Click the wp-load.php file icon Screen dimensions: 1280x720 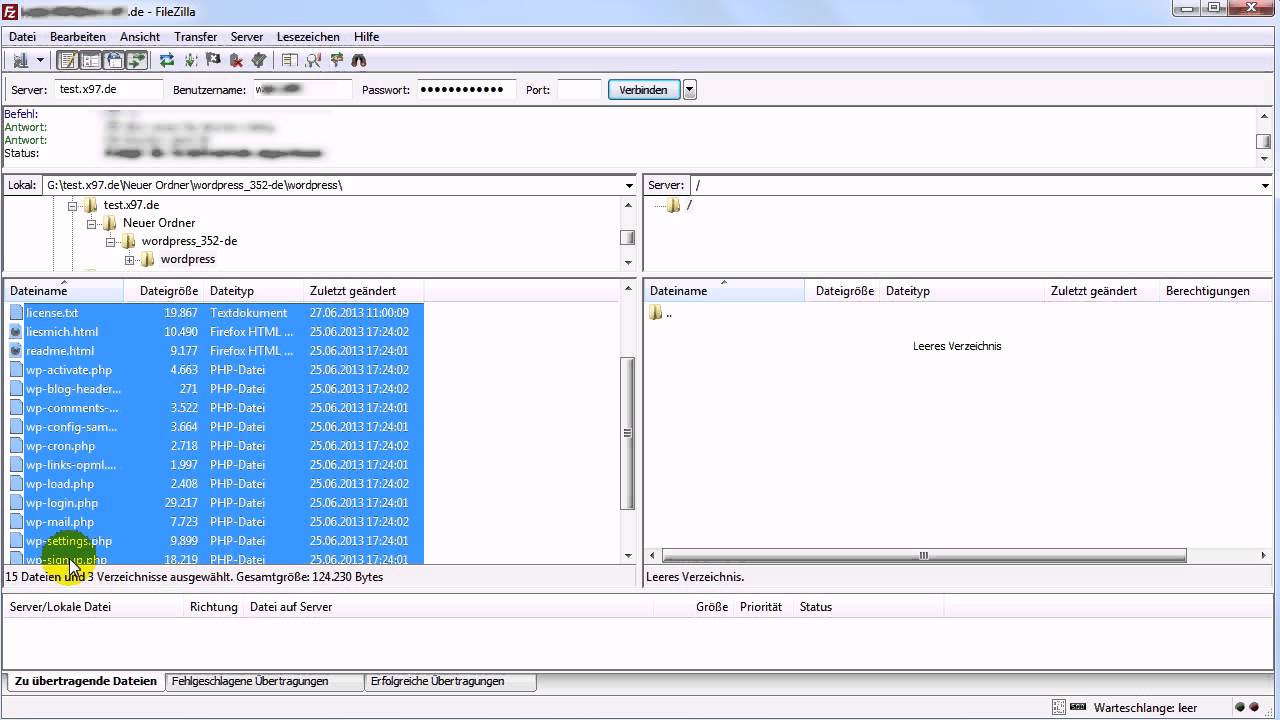tap(16, 484)
